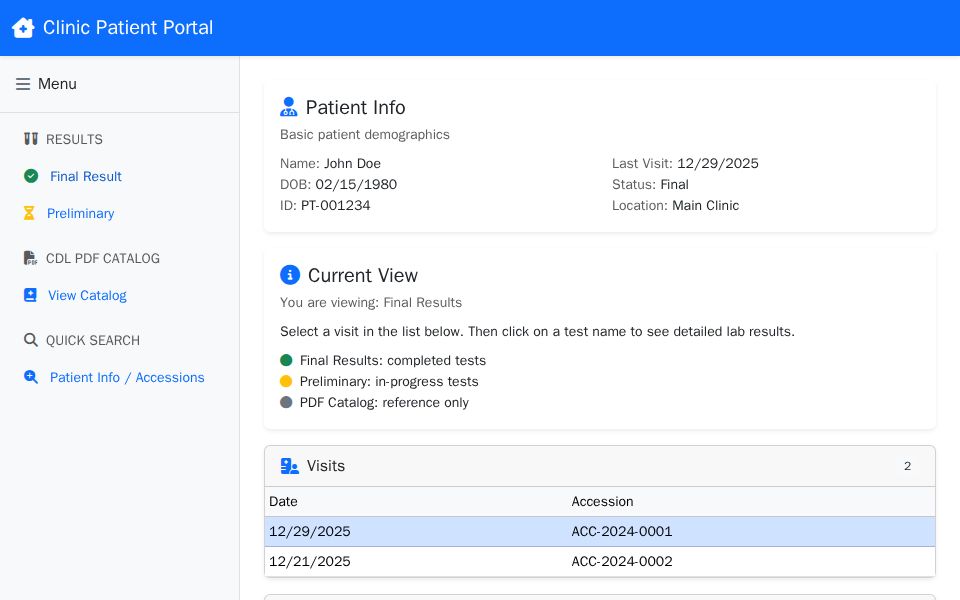Image resolution: width=960 pixels, height=600 pixels.
Task: Click the blue info icon beside Current View
Action: (x=290, y=275)
